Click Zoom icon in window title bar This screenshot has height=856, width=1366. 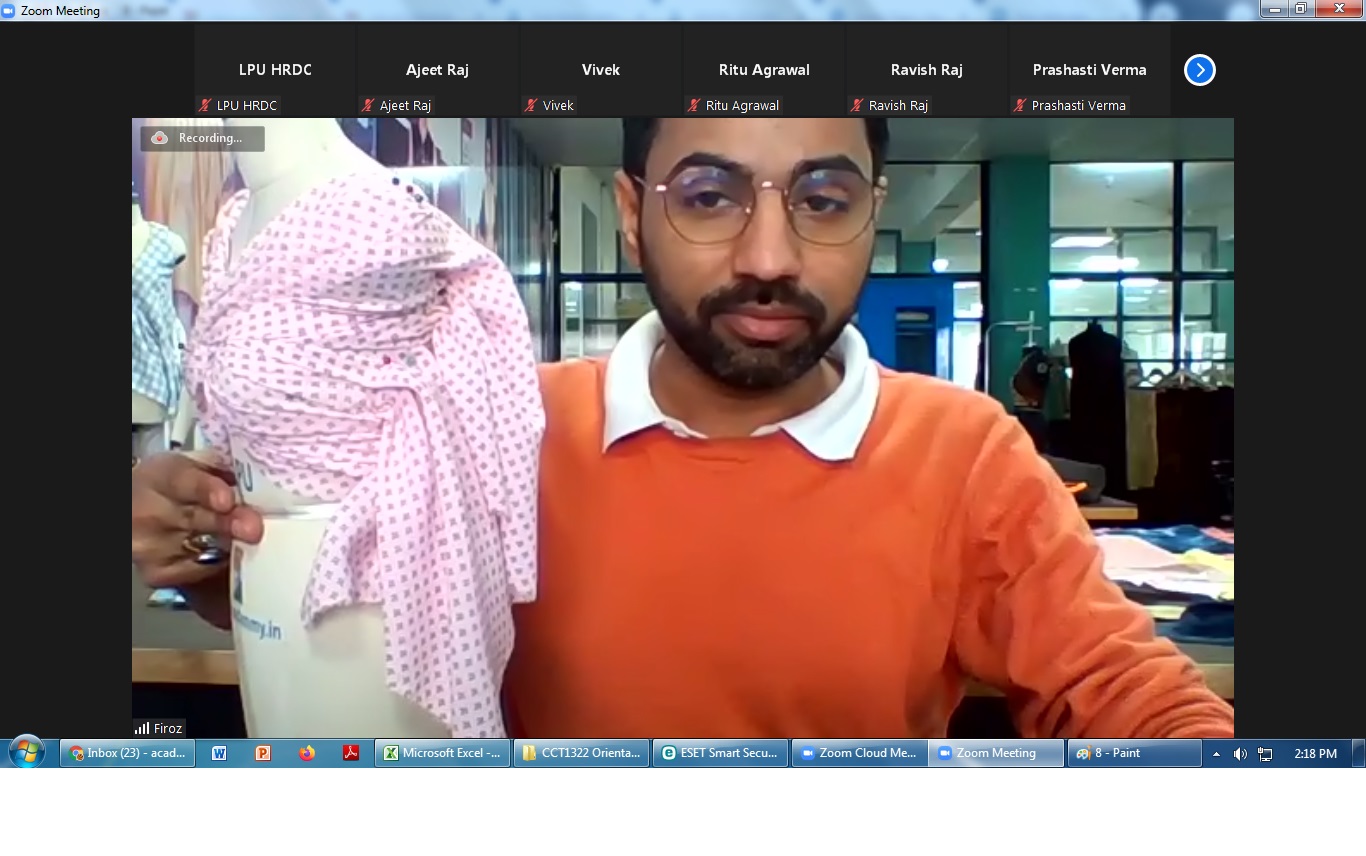(x=9, y=11)
